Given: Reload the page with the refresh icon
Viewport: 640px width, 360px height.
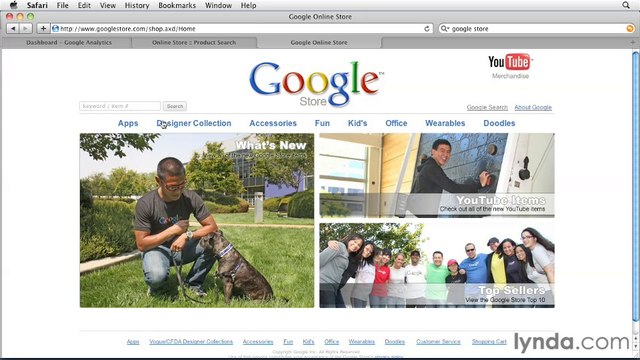Looking at the screenshot, I should point(427,29).
